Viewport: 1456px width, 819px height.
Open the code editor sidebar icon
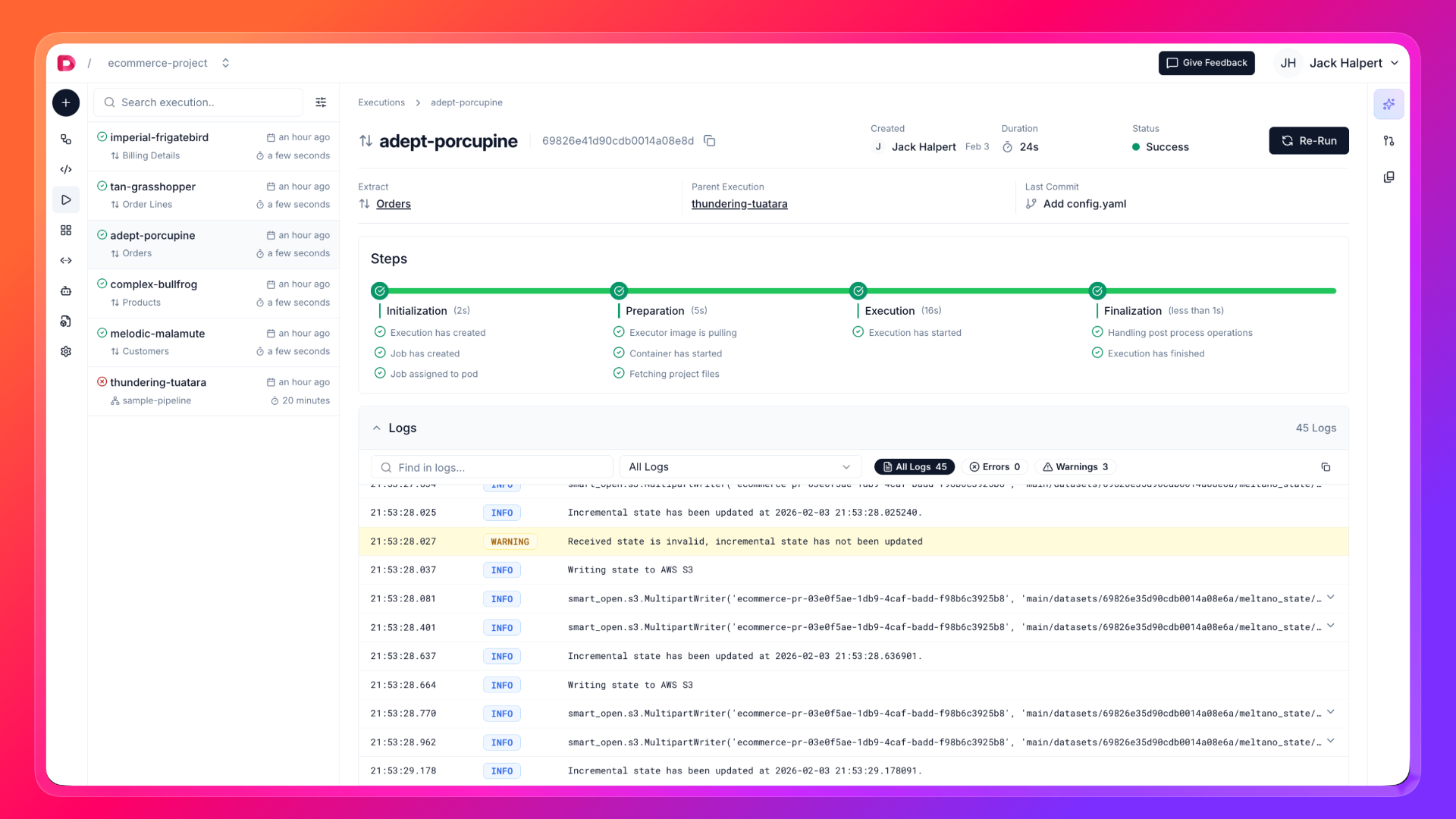click(x=66, y=170)
